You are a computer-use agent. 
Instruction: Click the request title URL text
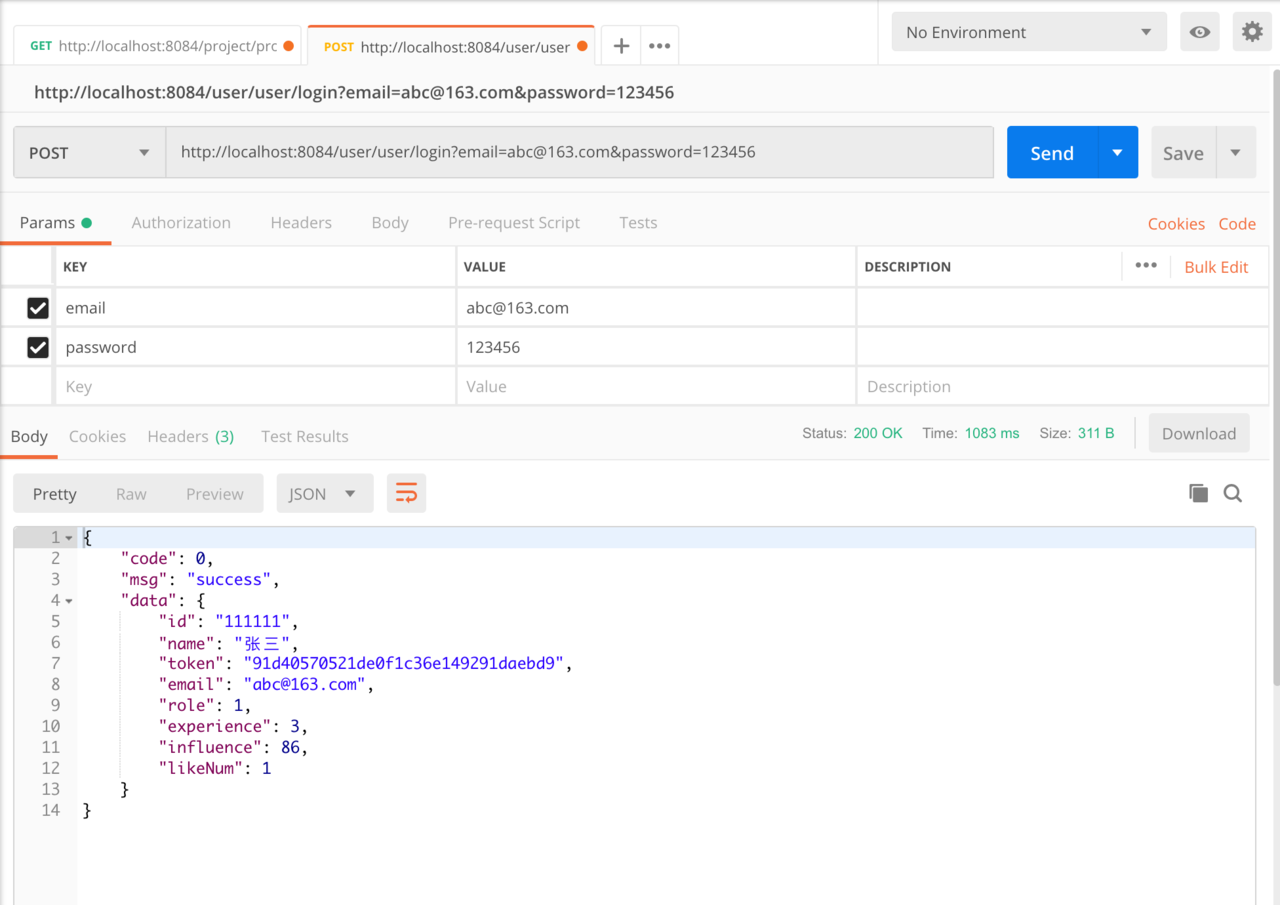click(354, 92)
